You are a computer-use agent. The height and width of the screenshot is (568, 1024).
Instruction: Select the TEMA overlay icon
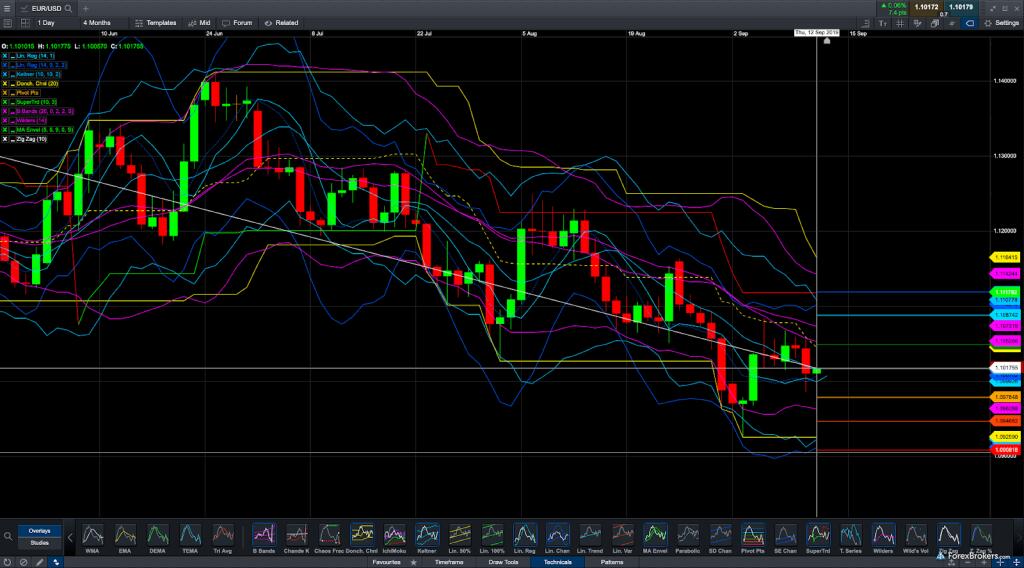190,536
